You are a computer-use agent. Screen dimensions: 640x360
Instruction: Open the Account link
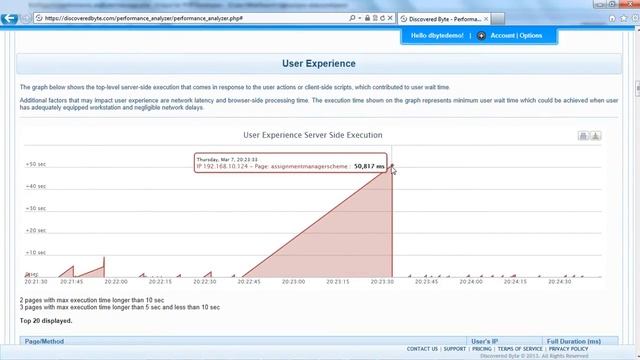[x=502, y=36]
